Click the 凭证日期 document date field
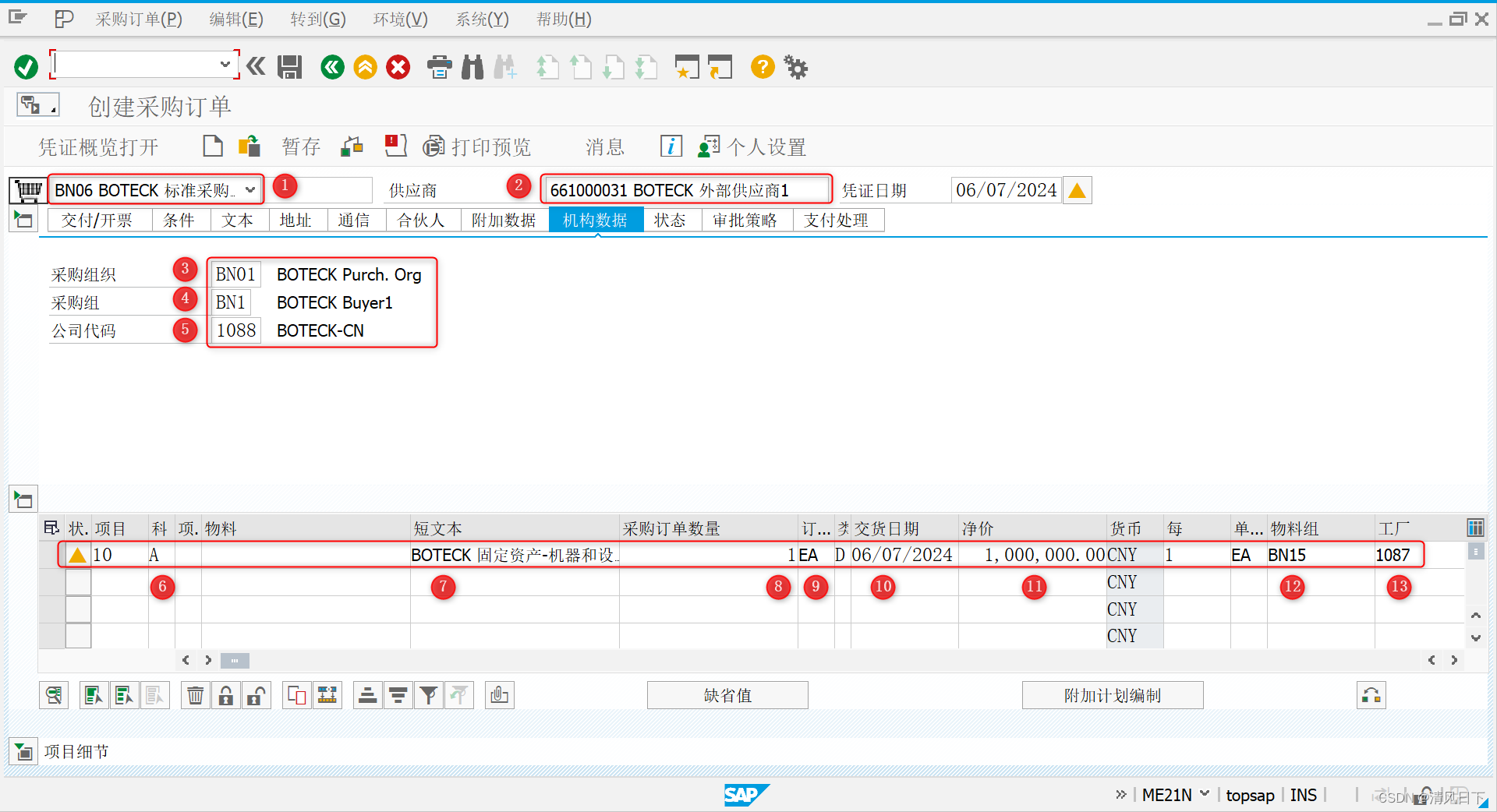1497x812 pixels. click(x=1006, y=190)
